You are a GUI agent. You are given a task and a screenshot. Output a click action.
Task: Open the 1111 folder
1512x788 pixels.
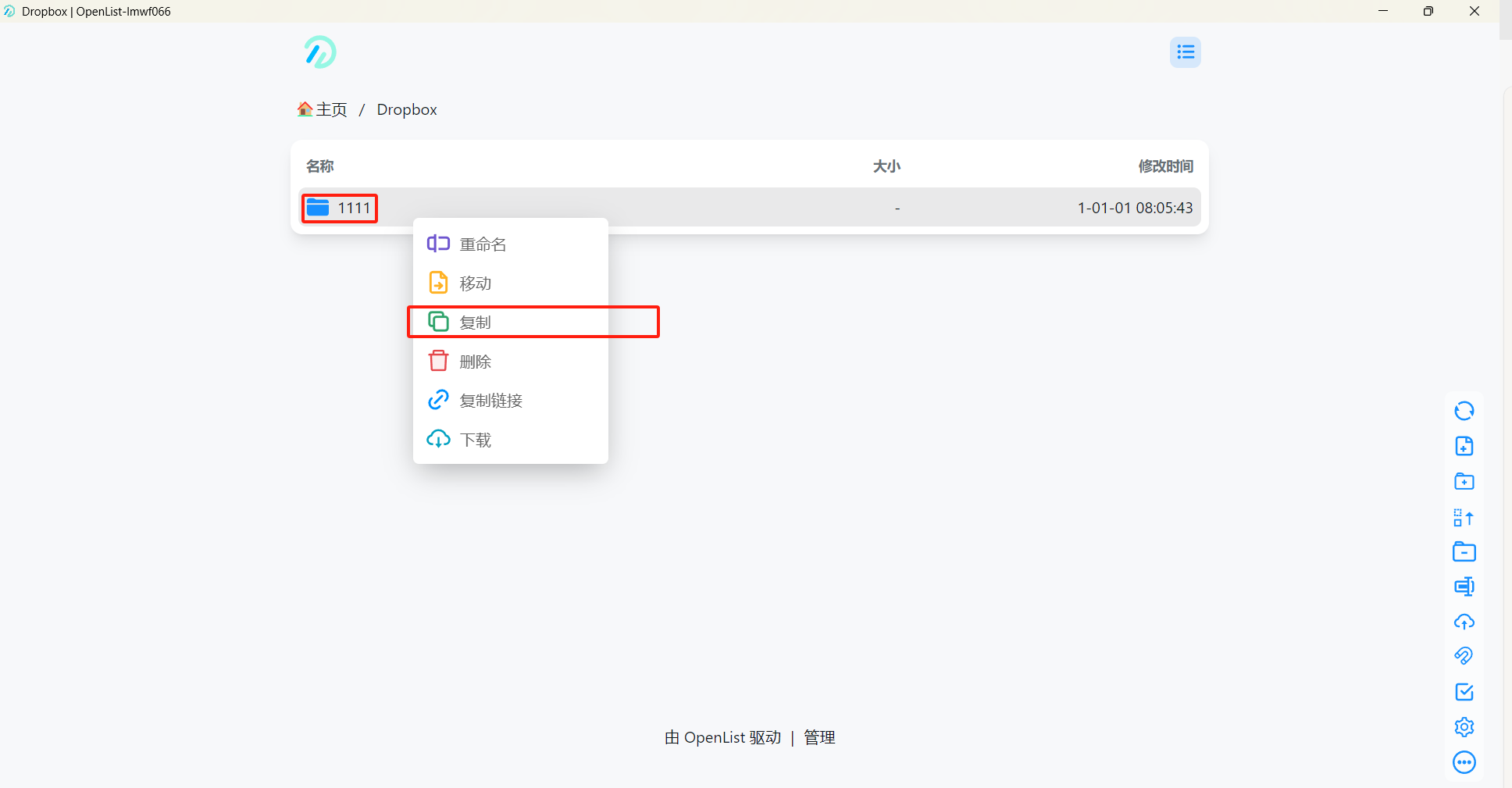pos(750,208)
